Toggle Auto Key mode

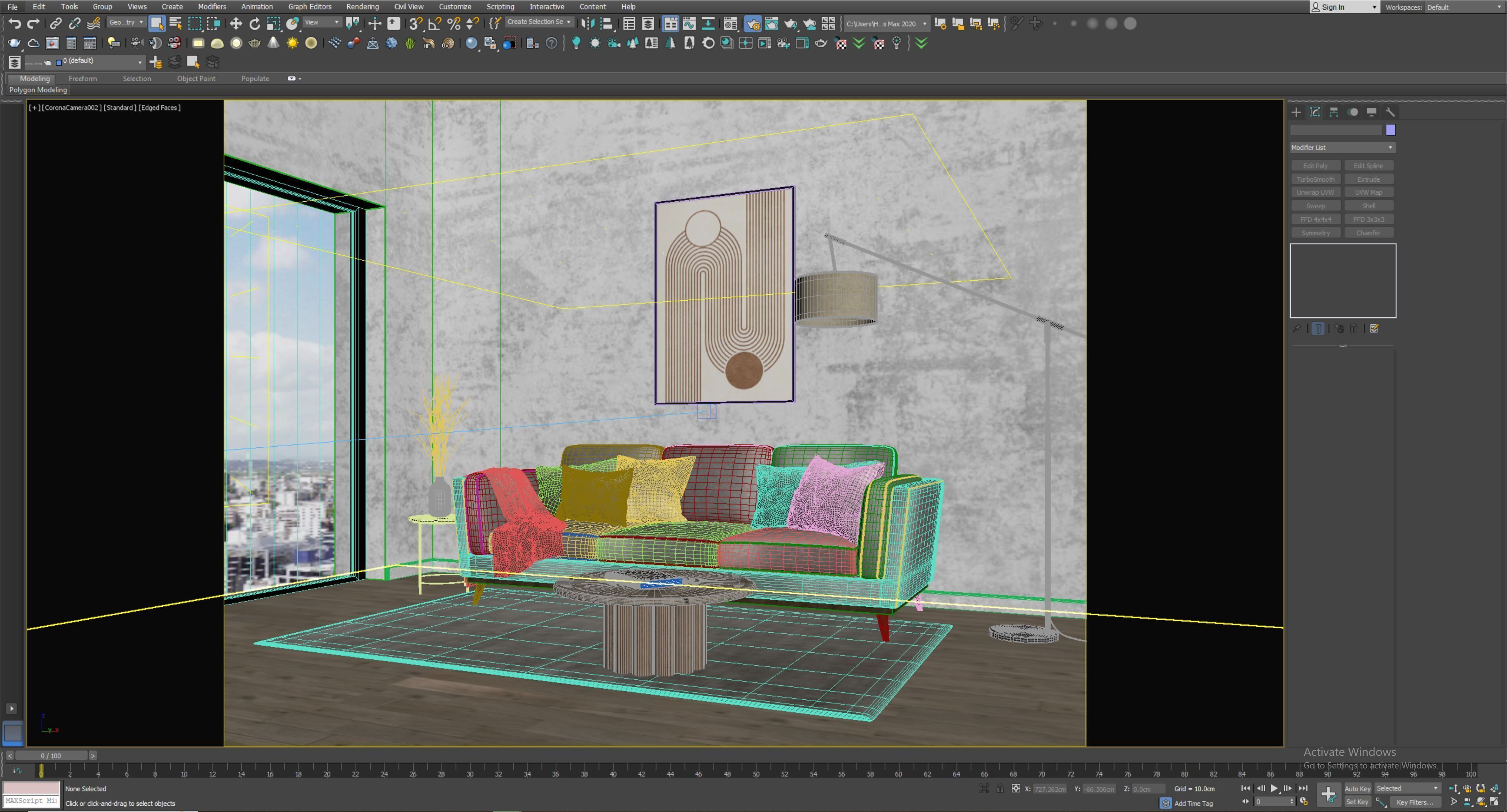tap(1357, 788)
